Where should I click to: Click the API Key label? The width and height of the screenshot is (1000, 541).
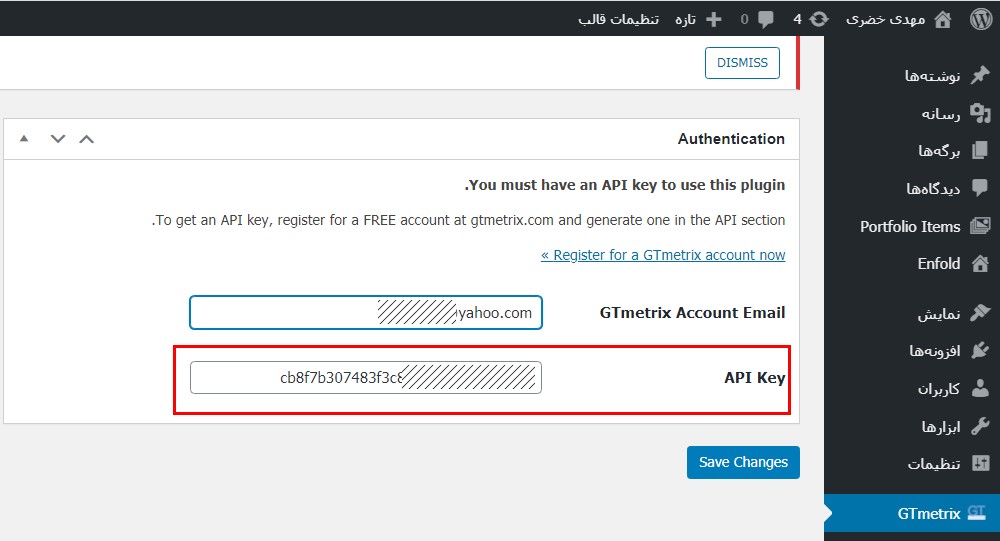[x=754, y=378]
